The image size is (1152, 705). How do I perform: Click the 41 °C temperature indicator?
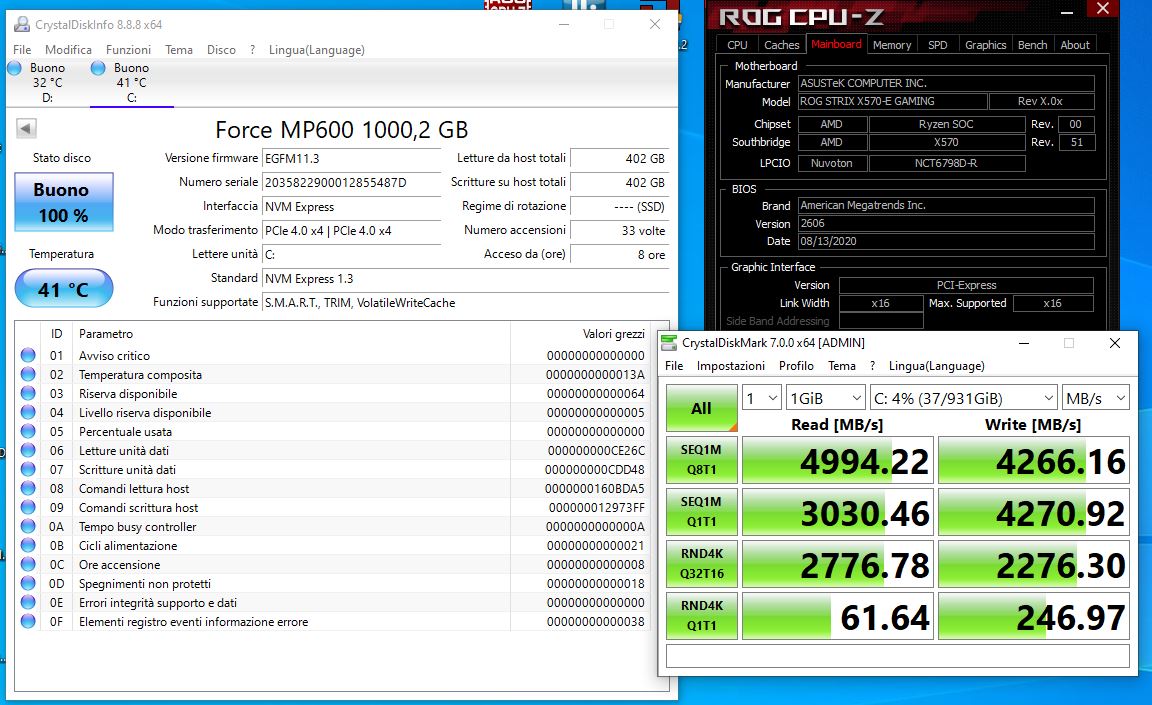tap(64, 289)
